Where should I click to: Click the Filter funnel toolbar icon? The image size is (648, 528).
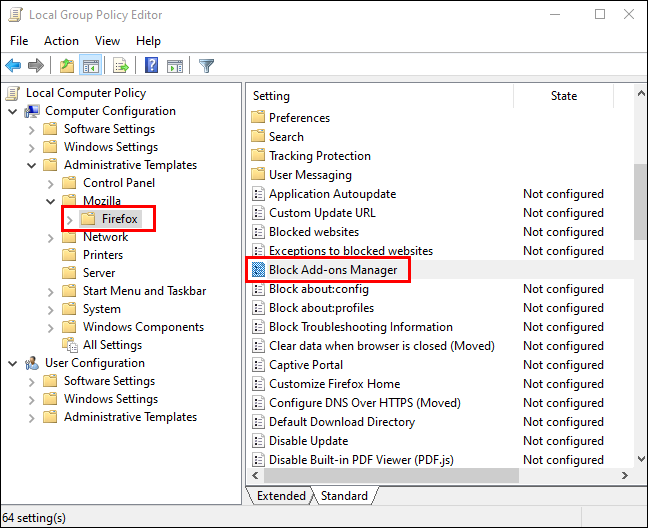point(206,65)
